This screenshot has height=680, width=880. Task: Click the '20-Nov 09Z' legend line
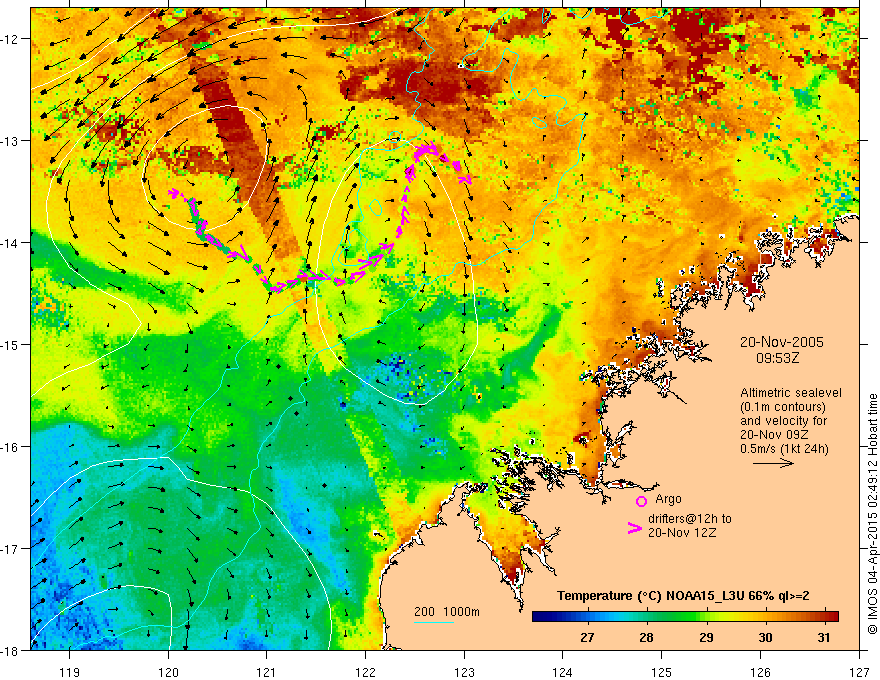pyautogui.click(x=776, y=435)
